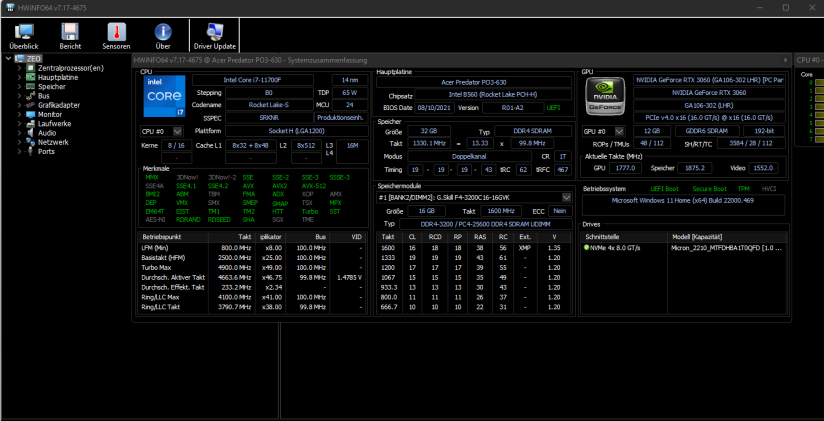Expand the Zentralprozessor(en) node
This screenshot has width=824, height=421.
pos(19,68)
